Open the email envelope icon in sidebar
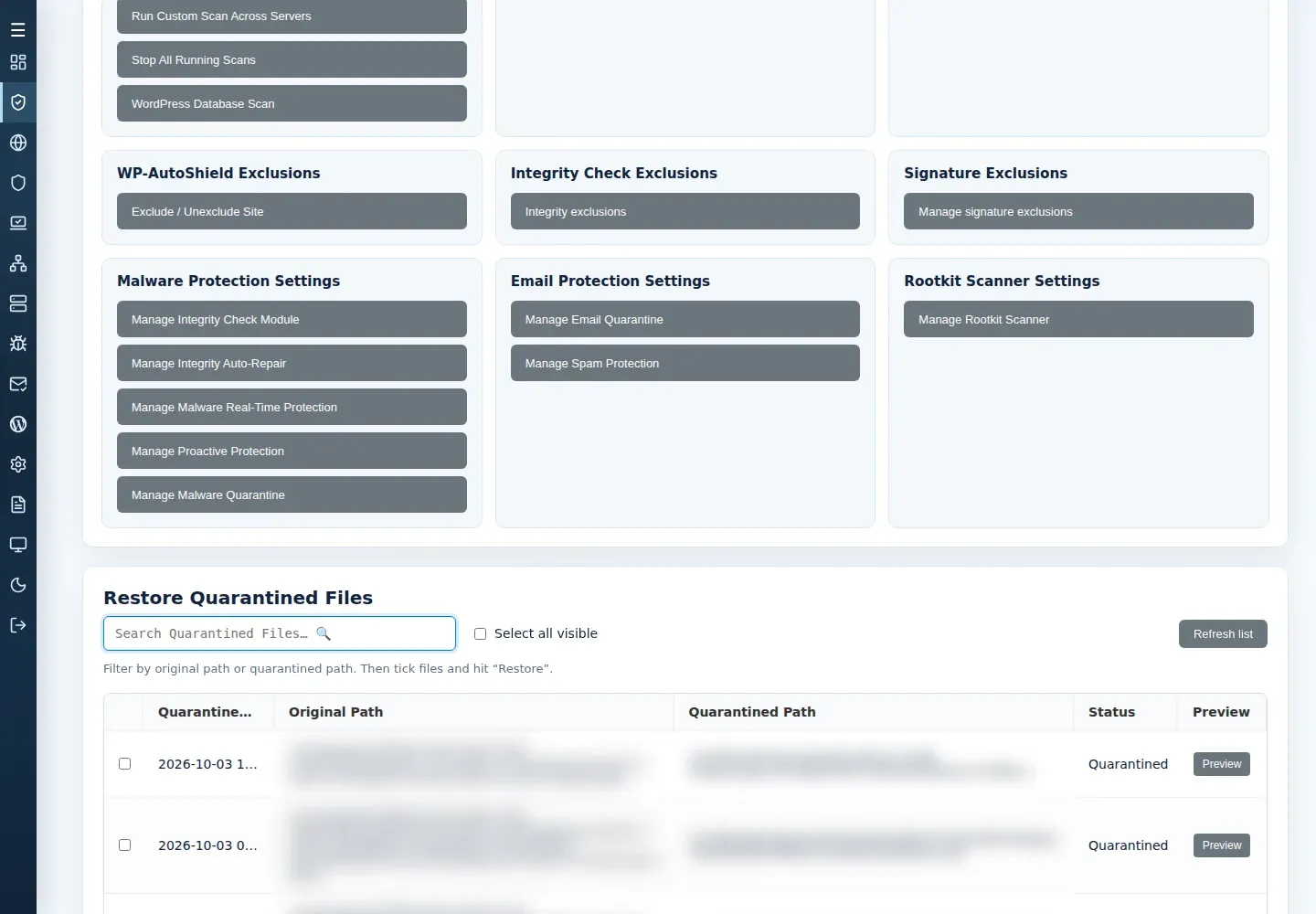Viewport: 1316px width, 914px height. (18, 384)
